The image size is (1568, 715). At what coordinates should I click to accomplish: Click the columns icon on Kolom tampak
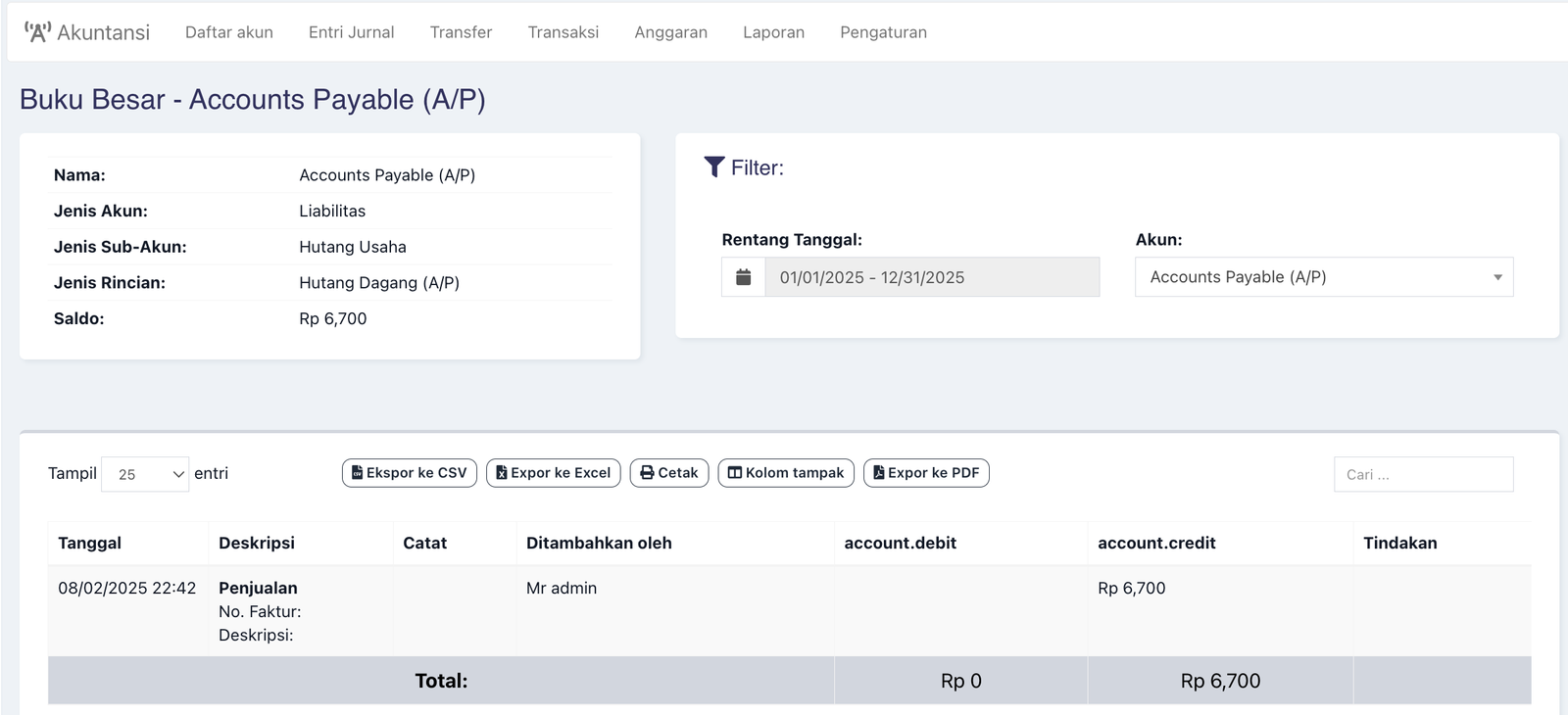(x=734, y=473)
